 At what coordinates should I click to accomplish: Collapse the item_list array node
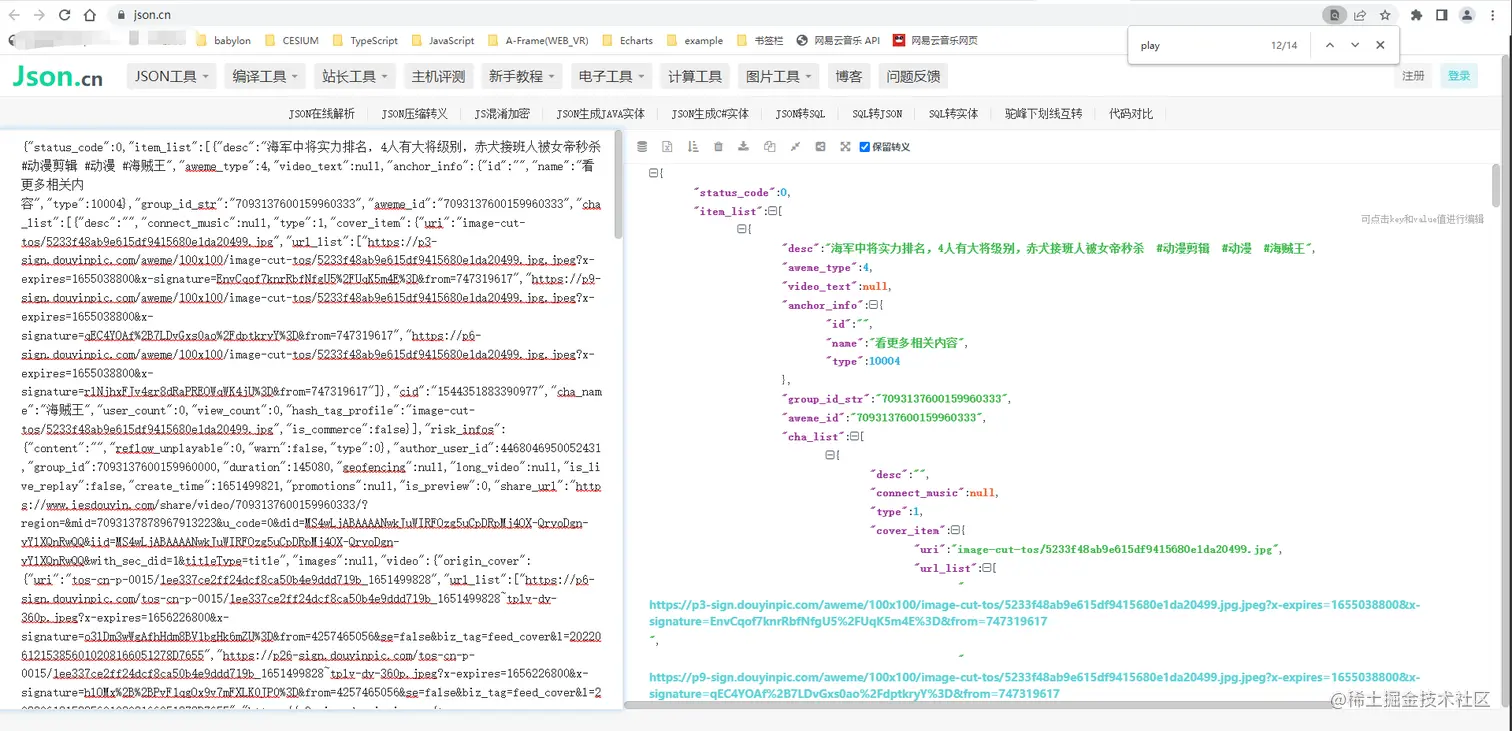coord(771,211)
